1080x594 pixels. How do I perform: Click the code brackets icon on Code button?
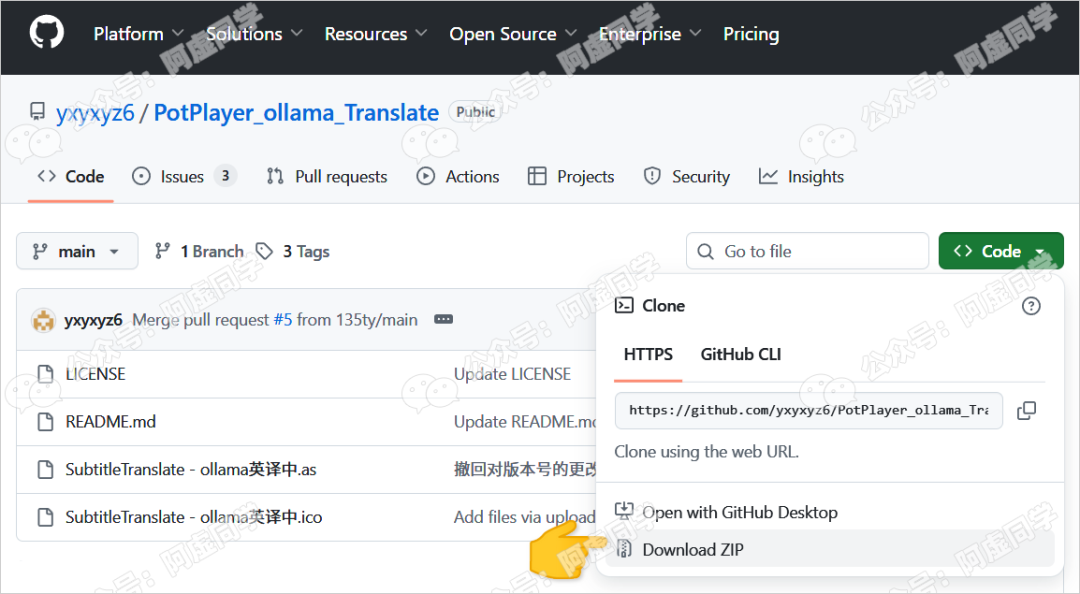pos(963,251)
